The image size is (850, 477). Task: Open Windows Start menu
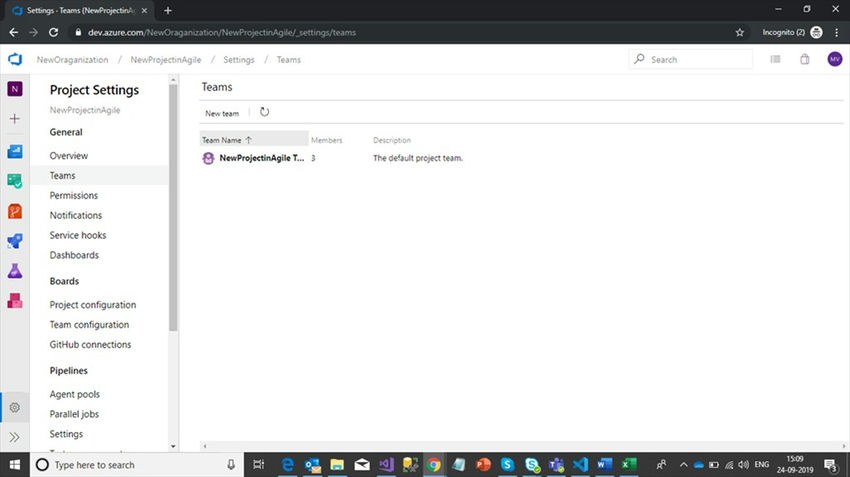[x=15, y=465]
